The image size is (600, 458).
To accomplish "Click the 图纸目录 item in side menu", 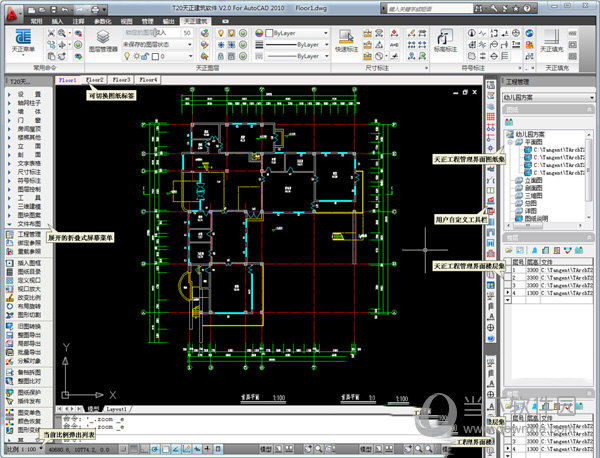I will click(x=29, y=272).
